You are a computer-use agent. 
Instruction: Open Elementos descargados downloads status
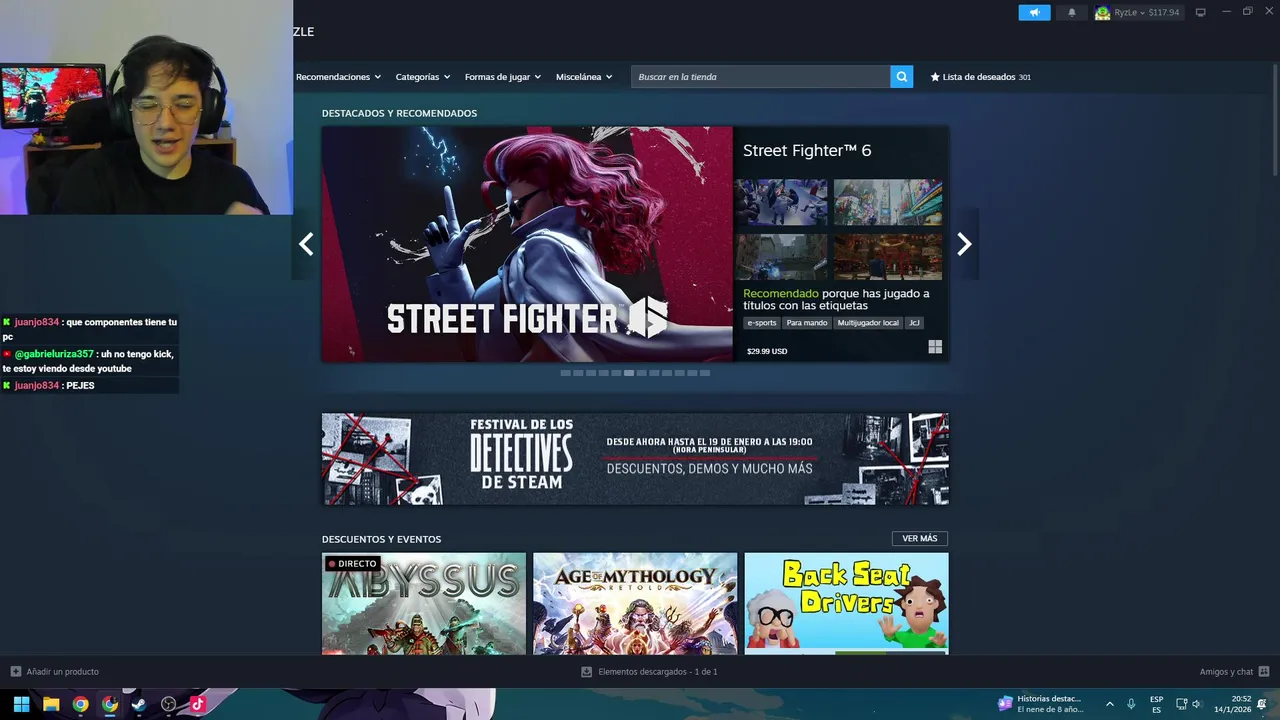(649, 672)
